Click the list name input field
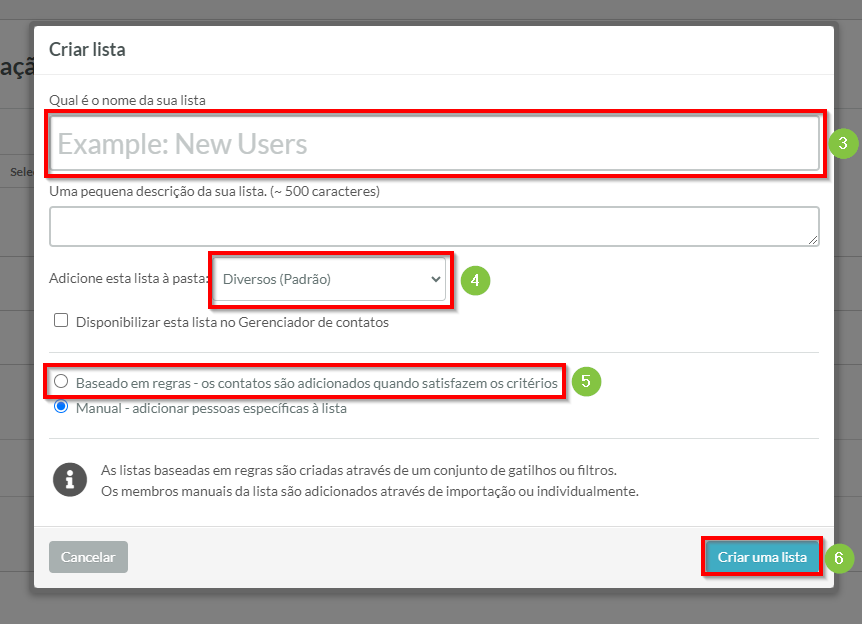Image resolution: width=862 pixels, height=624 pixels. (x=434, y=143)
